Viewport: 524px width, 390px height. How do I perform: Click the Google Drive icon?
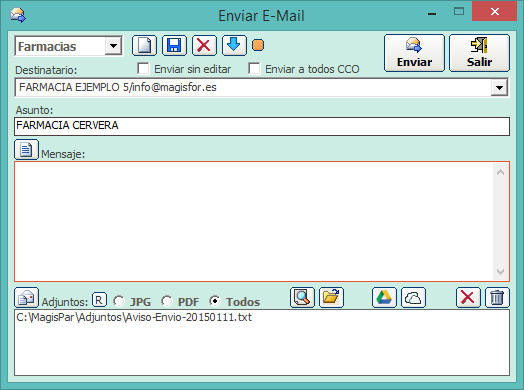[x=384, y=297]
